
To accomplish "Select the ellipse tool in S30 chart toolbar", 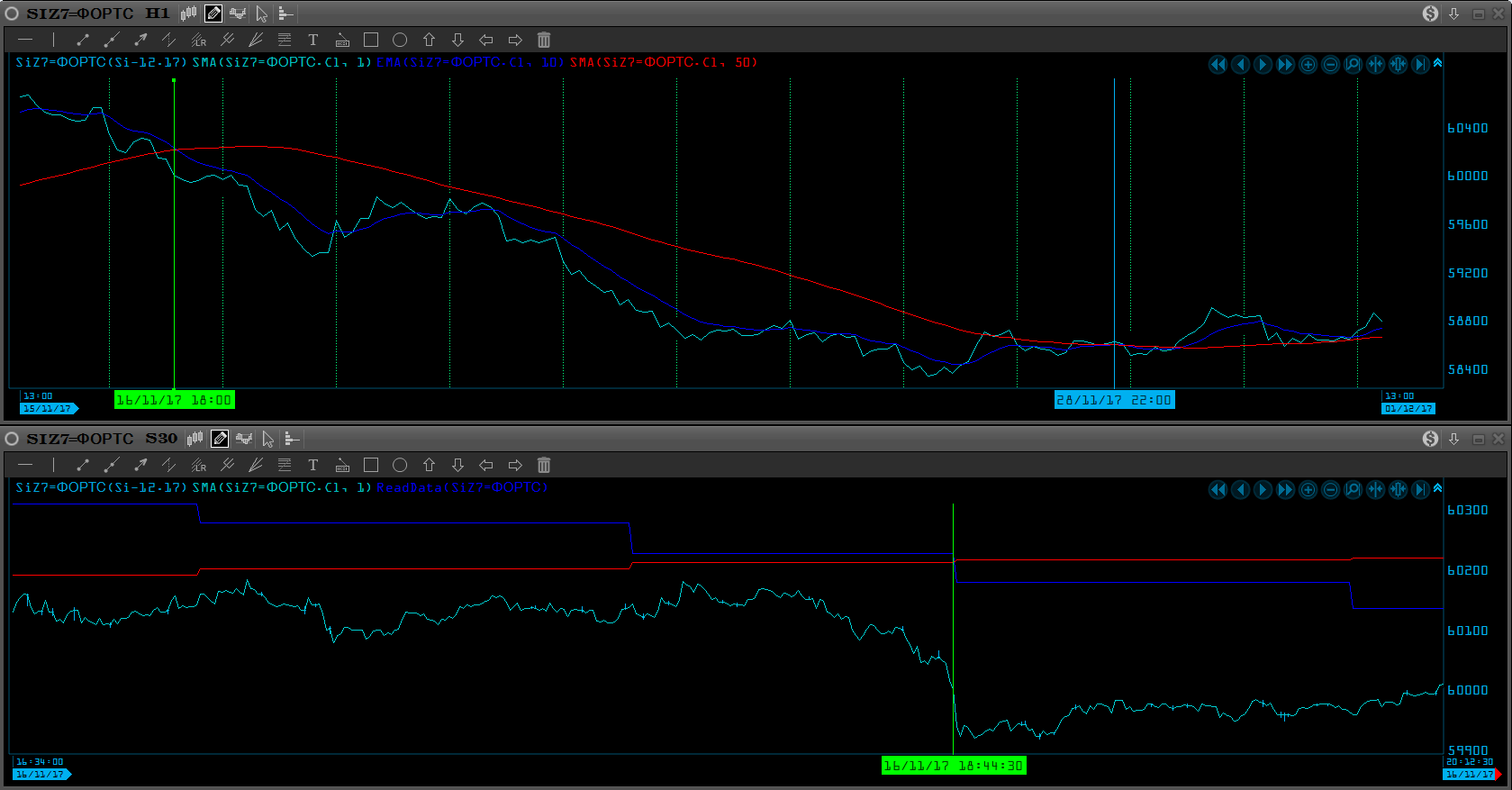I will (400, 465).
